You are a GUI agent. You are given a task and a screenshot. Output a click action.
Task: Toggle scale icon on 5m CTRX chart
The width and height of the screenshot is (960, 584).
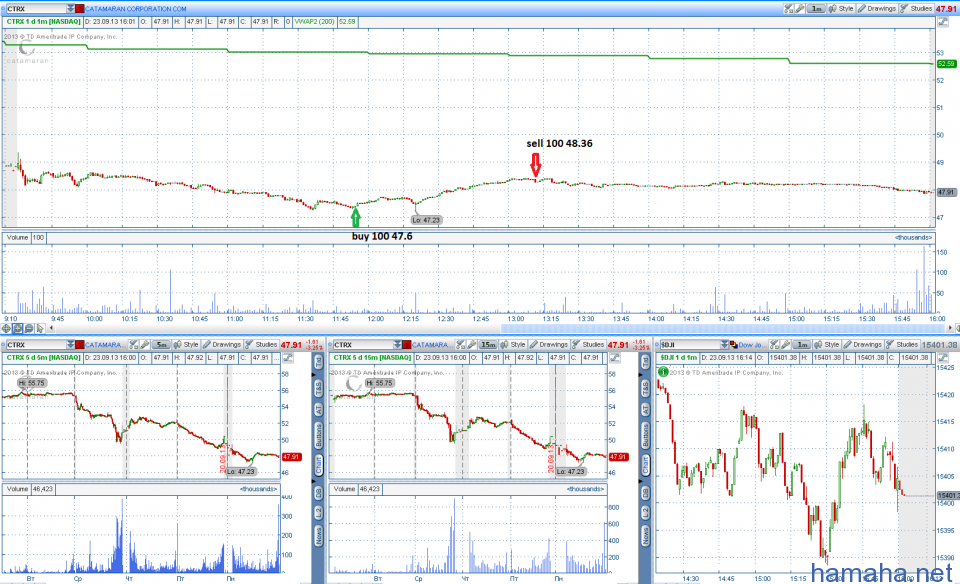tap(287, 358)
